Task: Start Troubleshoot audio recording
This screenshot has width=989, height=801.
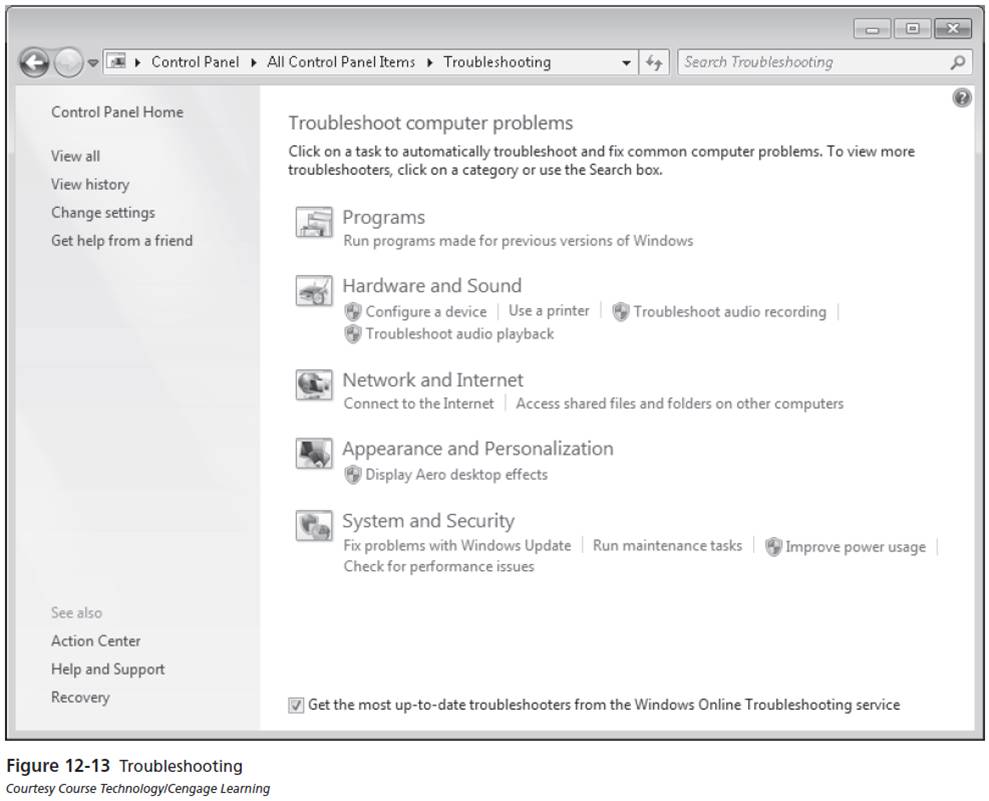Action: pyautogui.click(x=730, y=312)
